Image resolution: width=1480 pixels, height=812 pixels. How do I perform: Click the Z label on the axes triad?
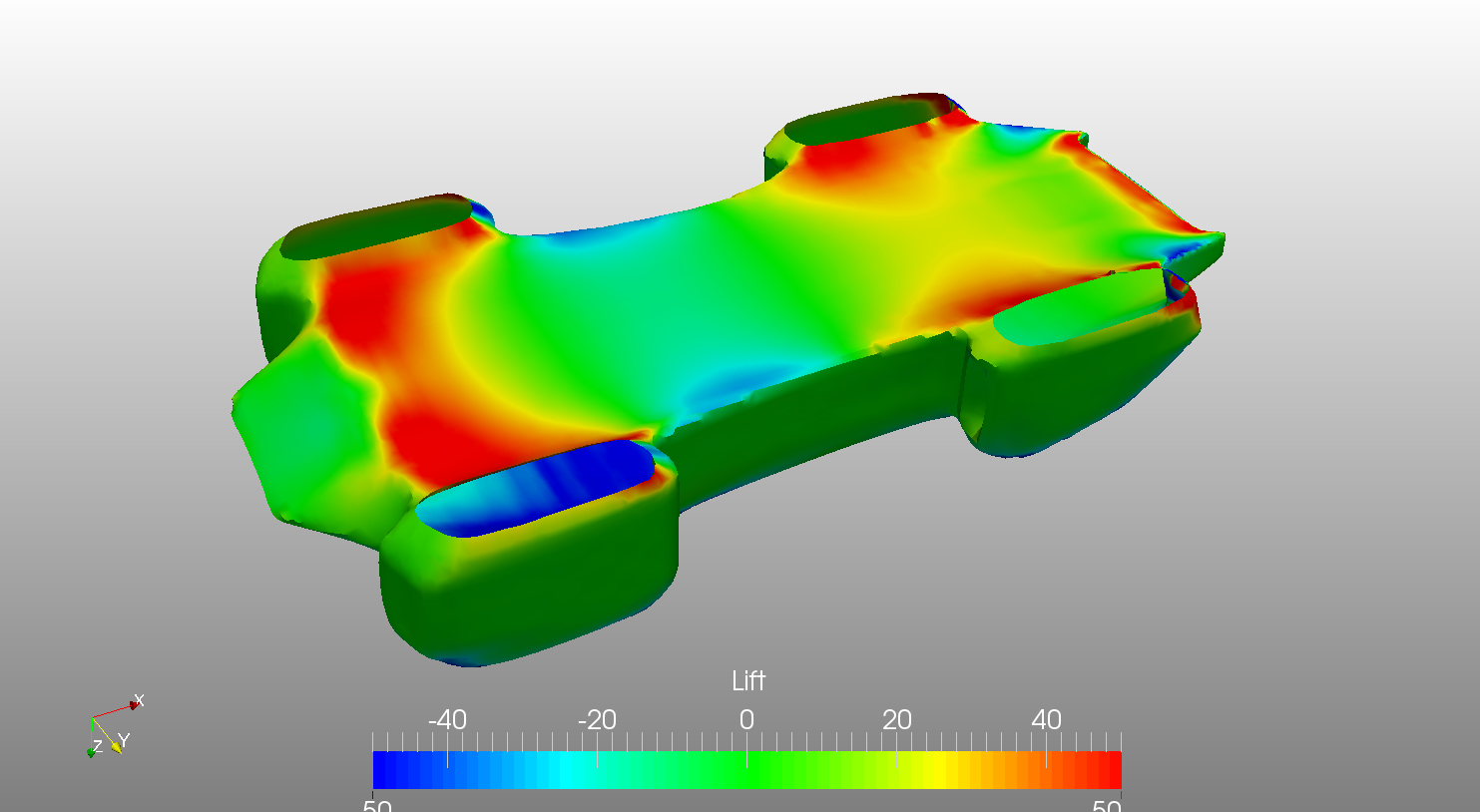pos(98,747)
